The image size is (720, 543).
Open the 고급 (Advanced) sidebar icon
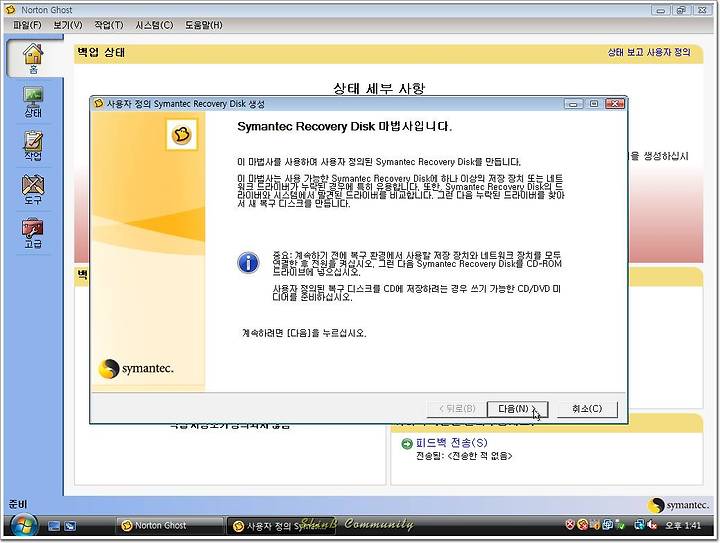[33, 233]
